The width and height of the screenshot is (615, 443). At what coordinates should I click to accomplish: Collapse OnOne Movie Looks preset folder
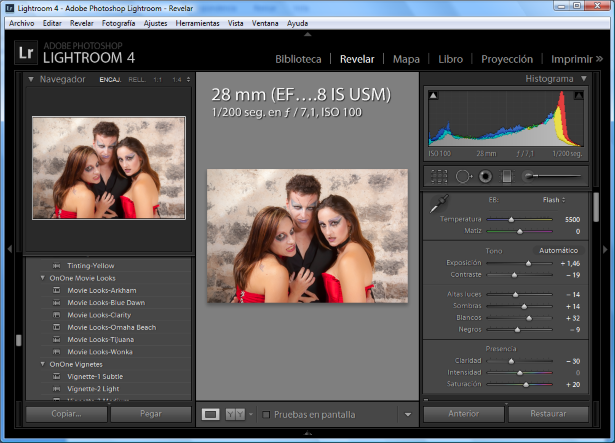coord(42,278)
